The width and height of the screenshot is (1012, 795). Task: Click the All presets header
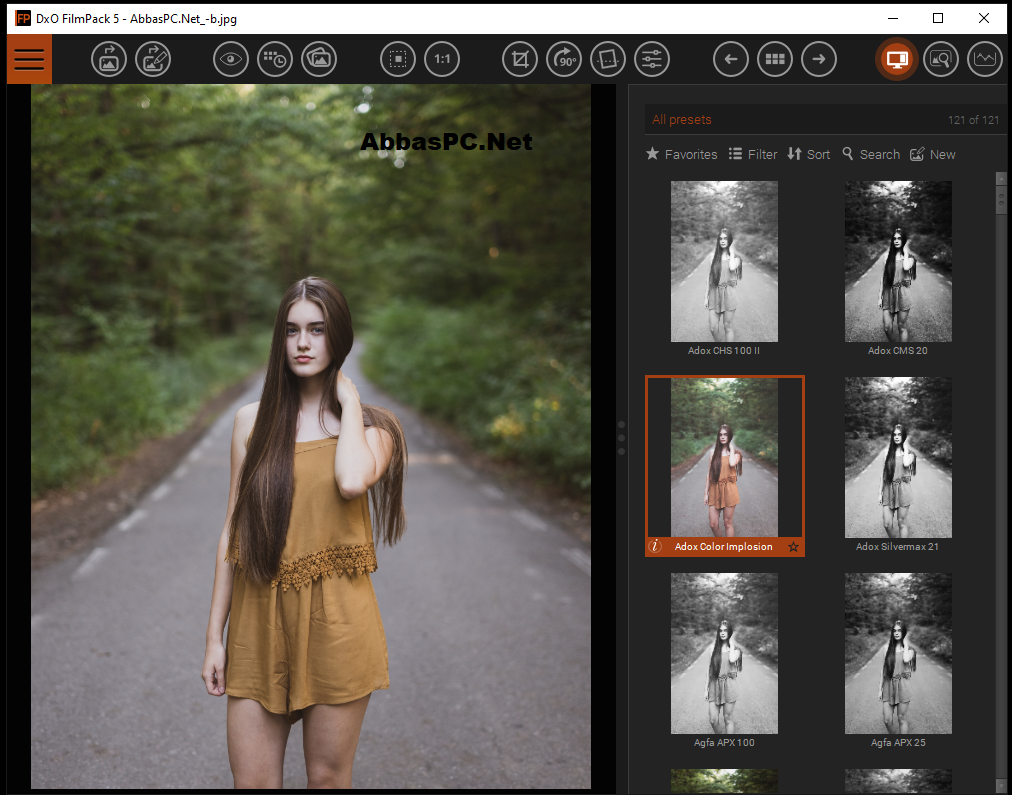click(x=682, y=120)
